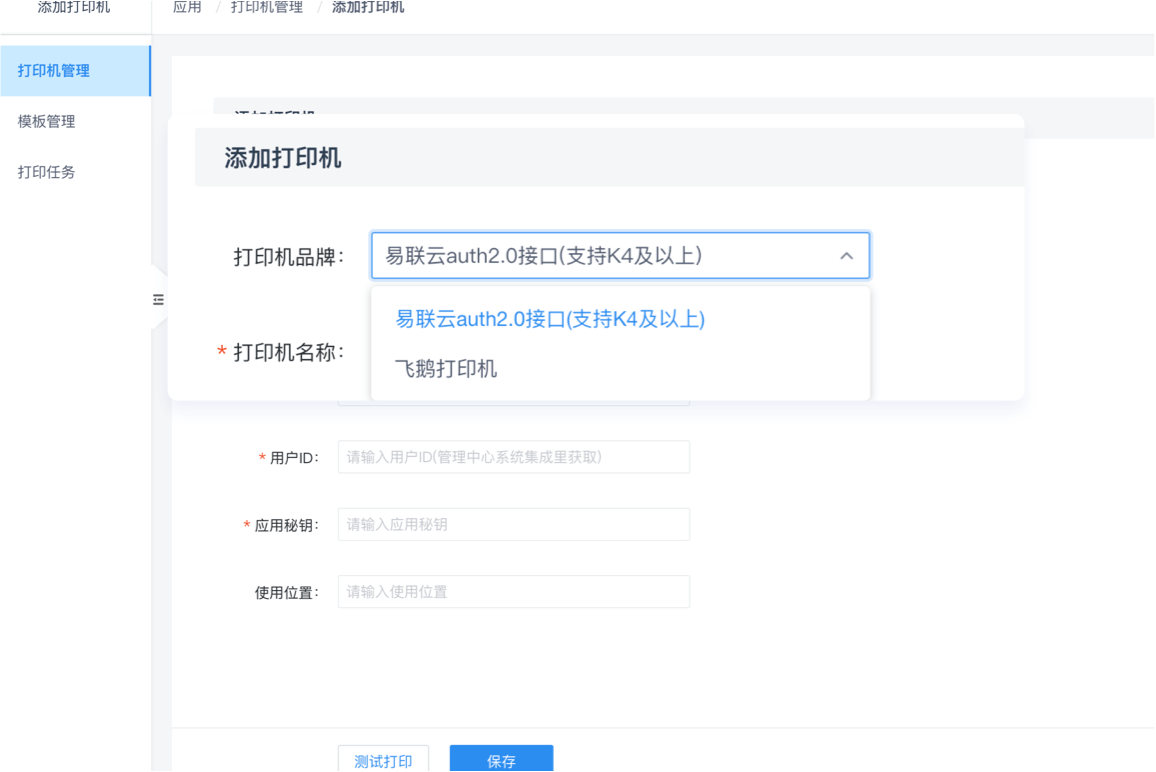
Task: Focus the 用户ID input field
Action: (x=514, y=457)
